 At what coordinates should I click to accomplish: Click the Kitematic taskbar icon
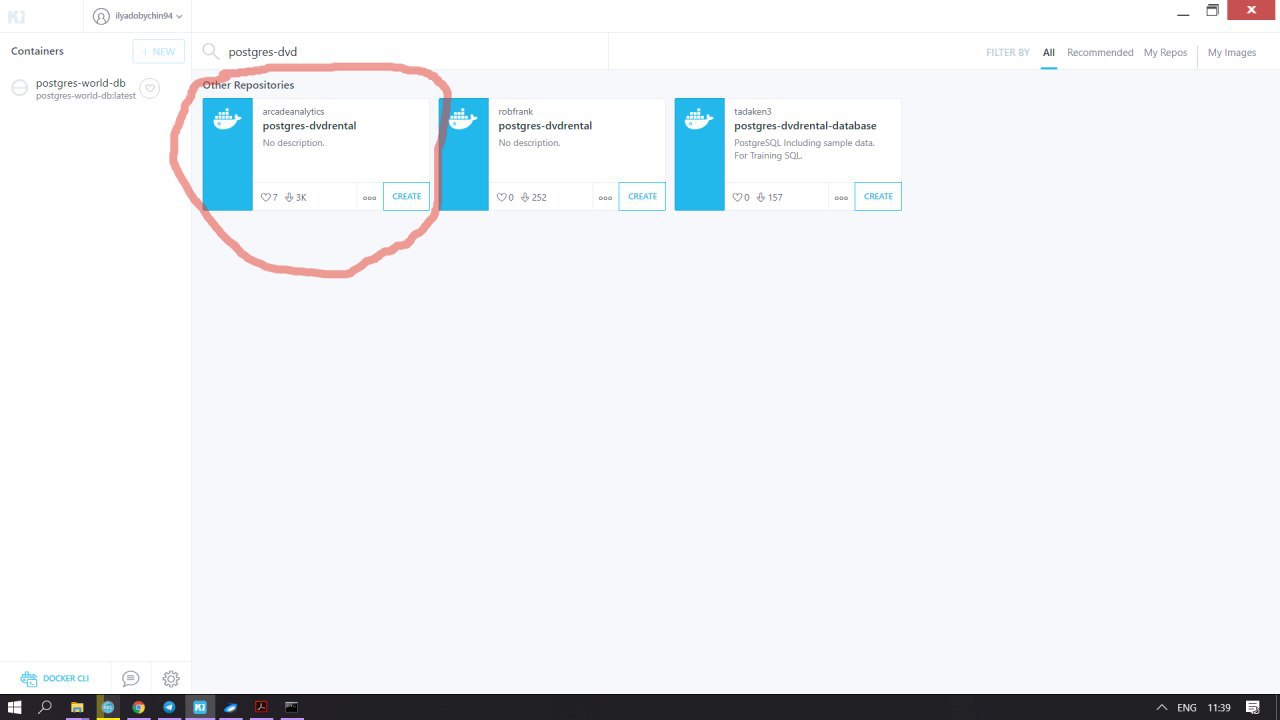pos(200,707)
